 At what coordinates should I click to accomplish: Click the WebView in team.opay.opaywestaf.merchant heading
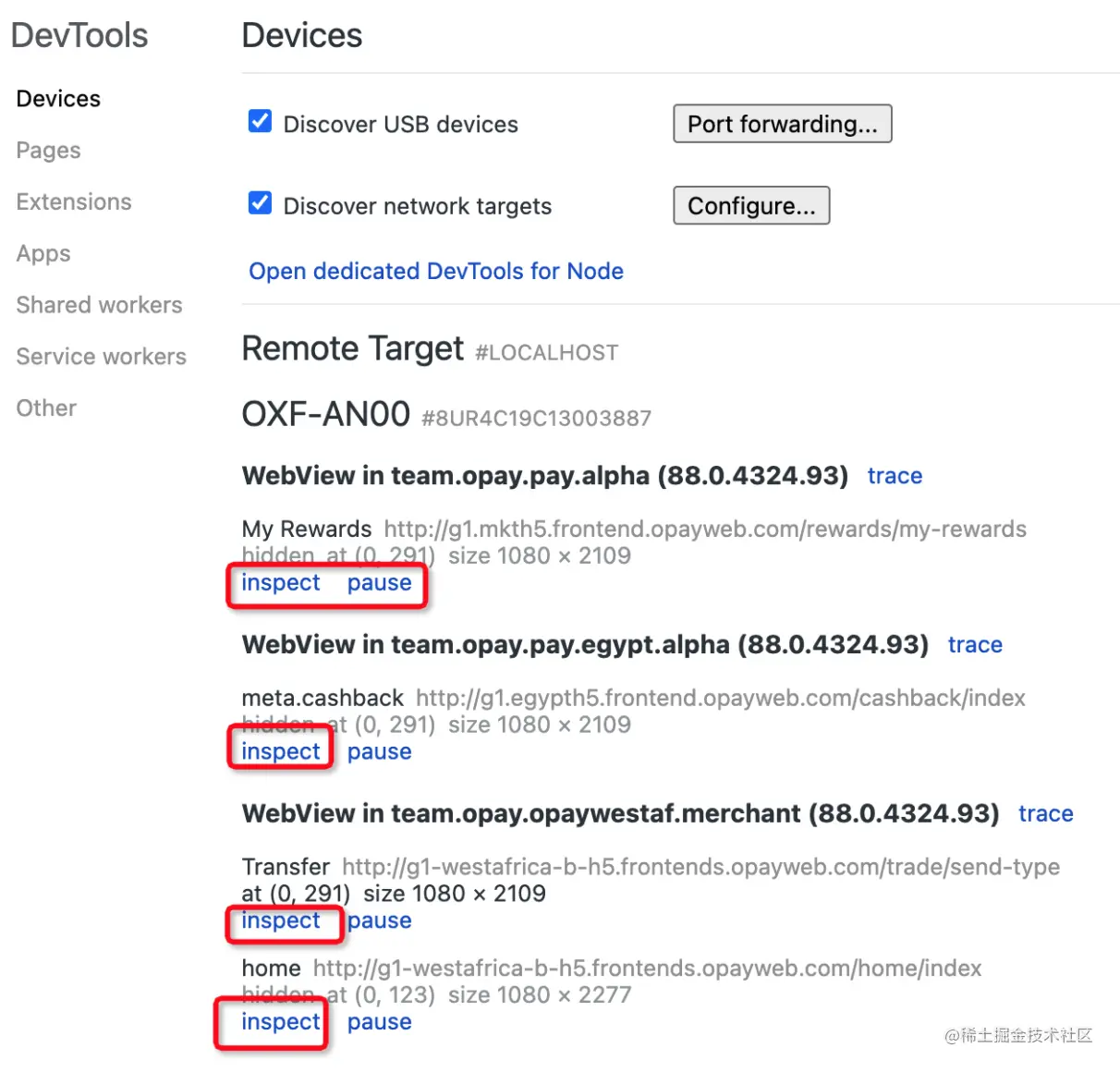[620, 814]
